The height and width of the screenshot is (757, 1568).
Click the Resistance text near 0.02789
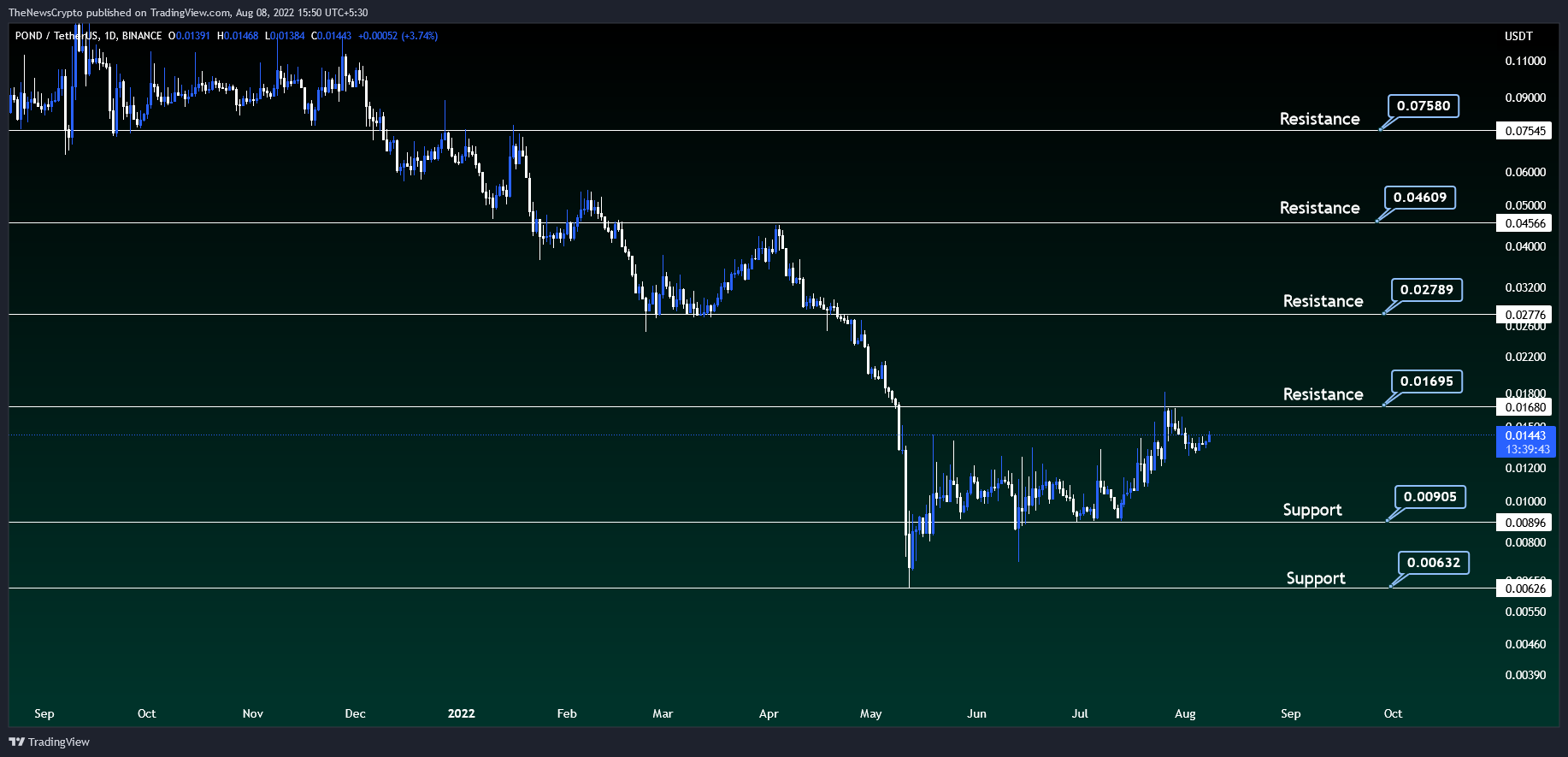1323,301
